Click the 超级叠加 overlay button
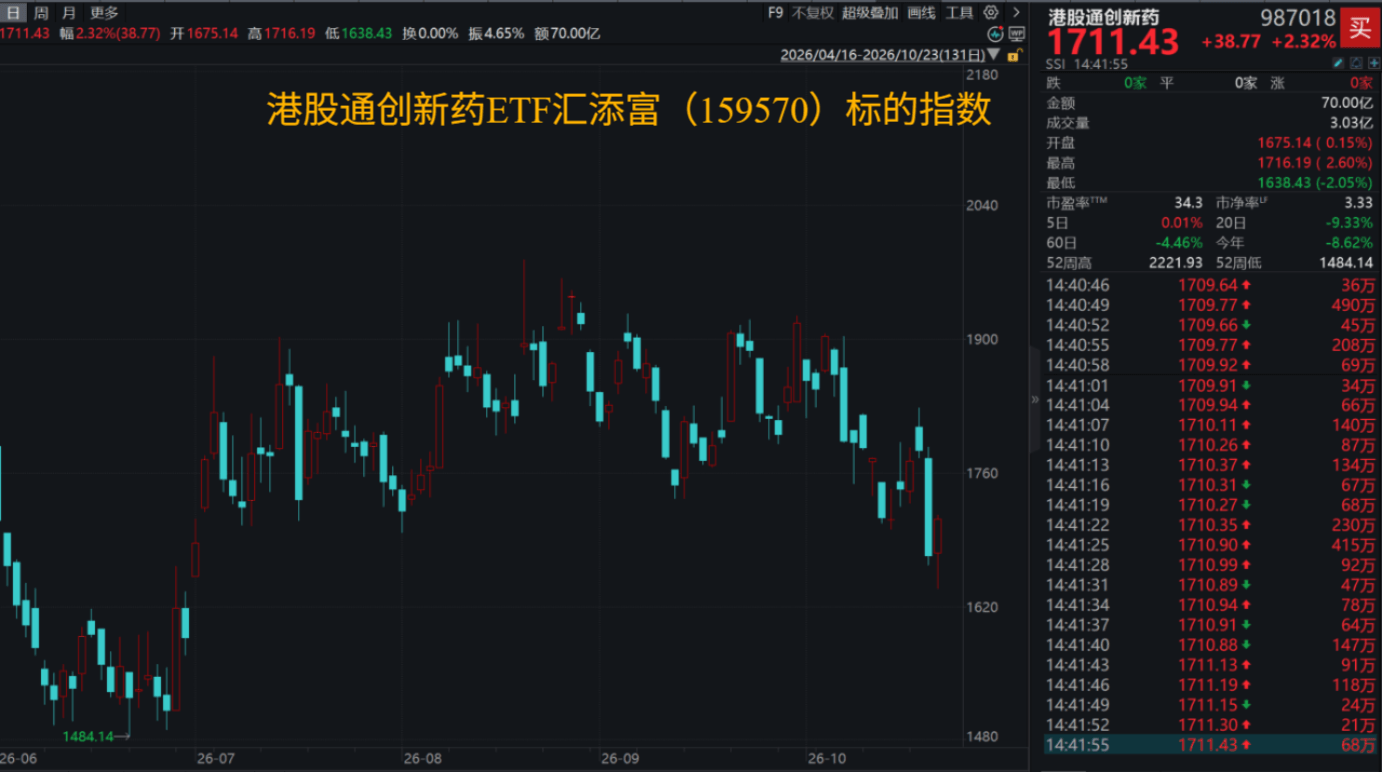This screenshot has width=1382, height=772. pos(870,12)
